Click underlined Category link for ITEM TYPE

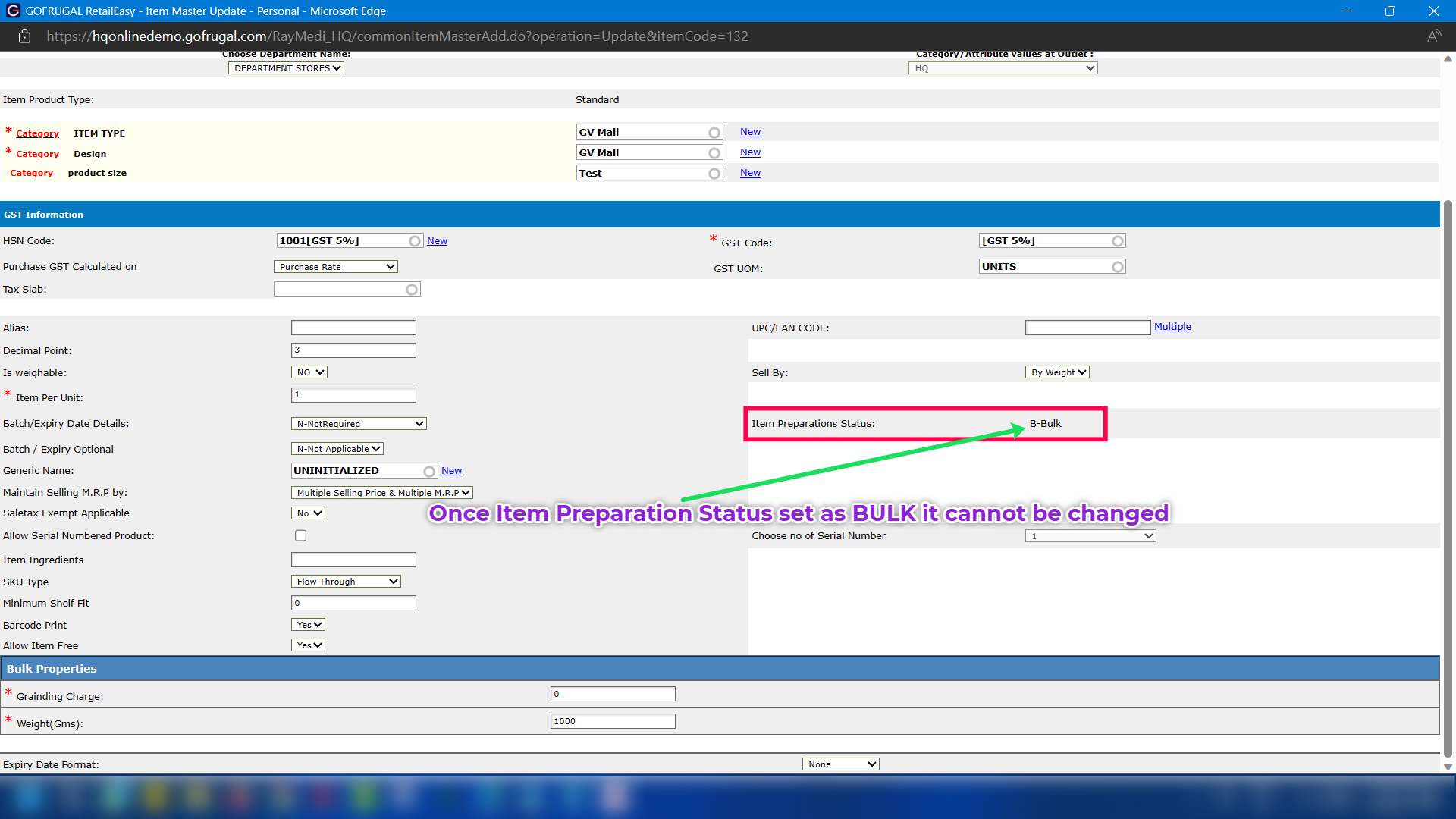click(x=37, y=133)
